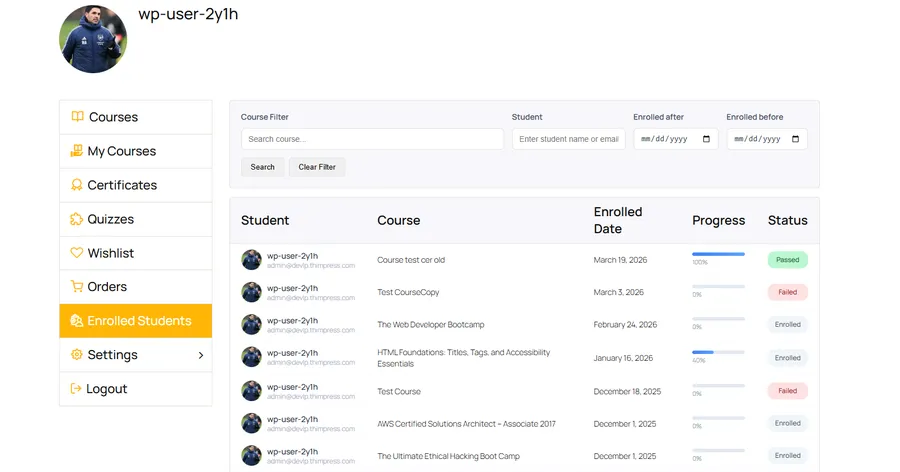Click the wp-user-2y1h profile heading

pos(188,14)
